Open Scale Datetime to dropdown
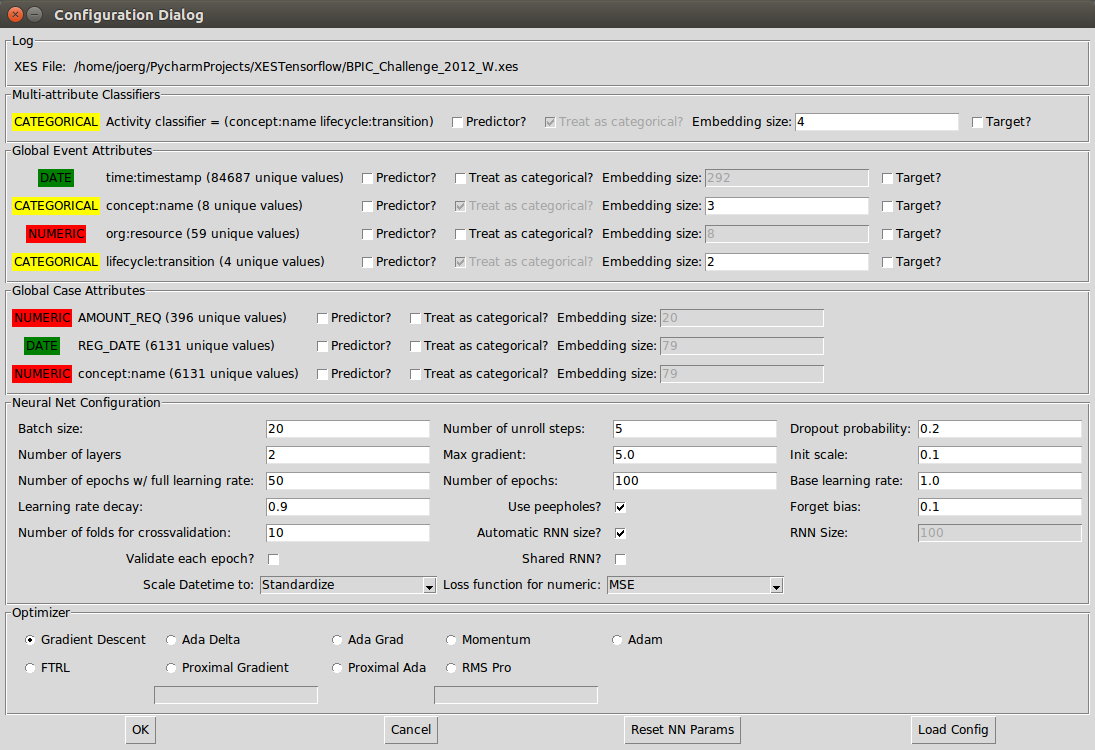1095x750 pixels. 348,585
